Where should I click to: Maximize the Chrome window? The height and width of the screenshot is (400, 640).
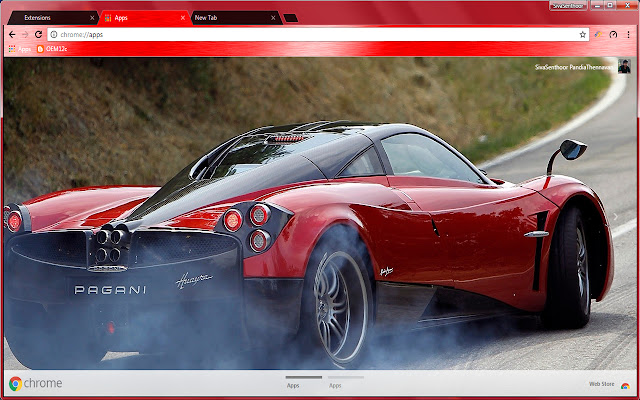click(610, 5)
